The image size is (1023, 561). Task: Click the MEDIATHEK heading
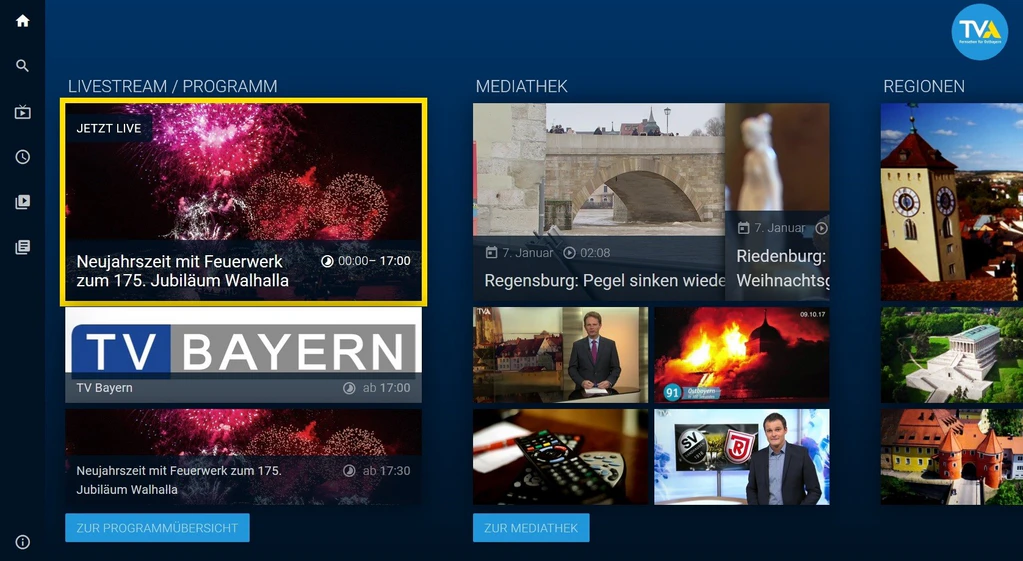point(521,86)
